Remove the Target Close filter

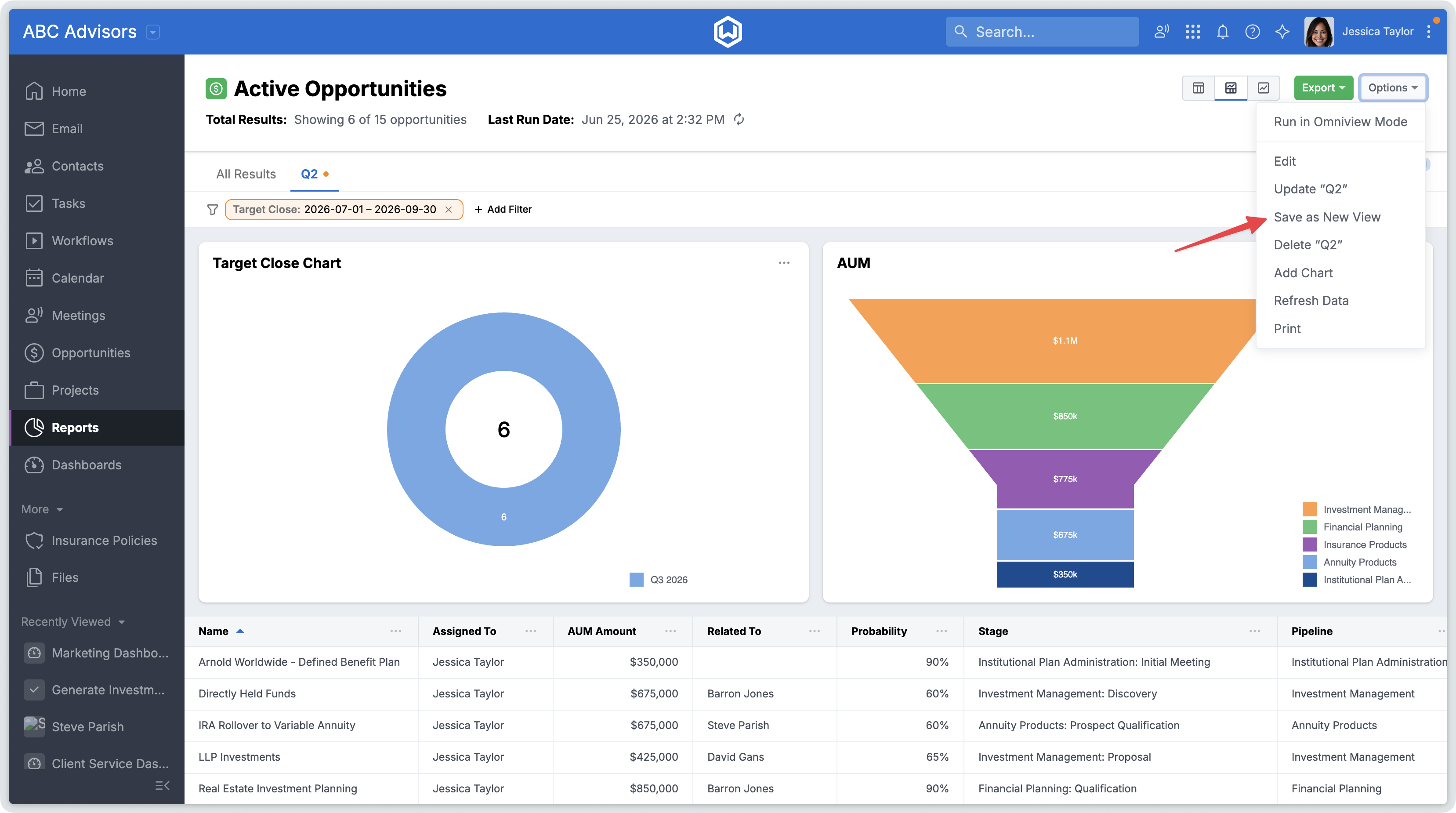pyautogui.click(x=449, y=210)
